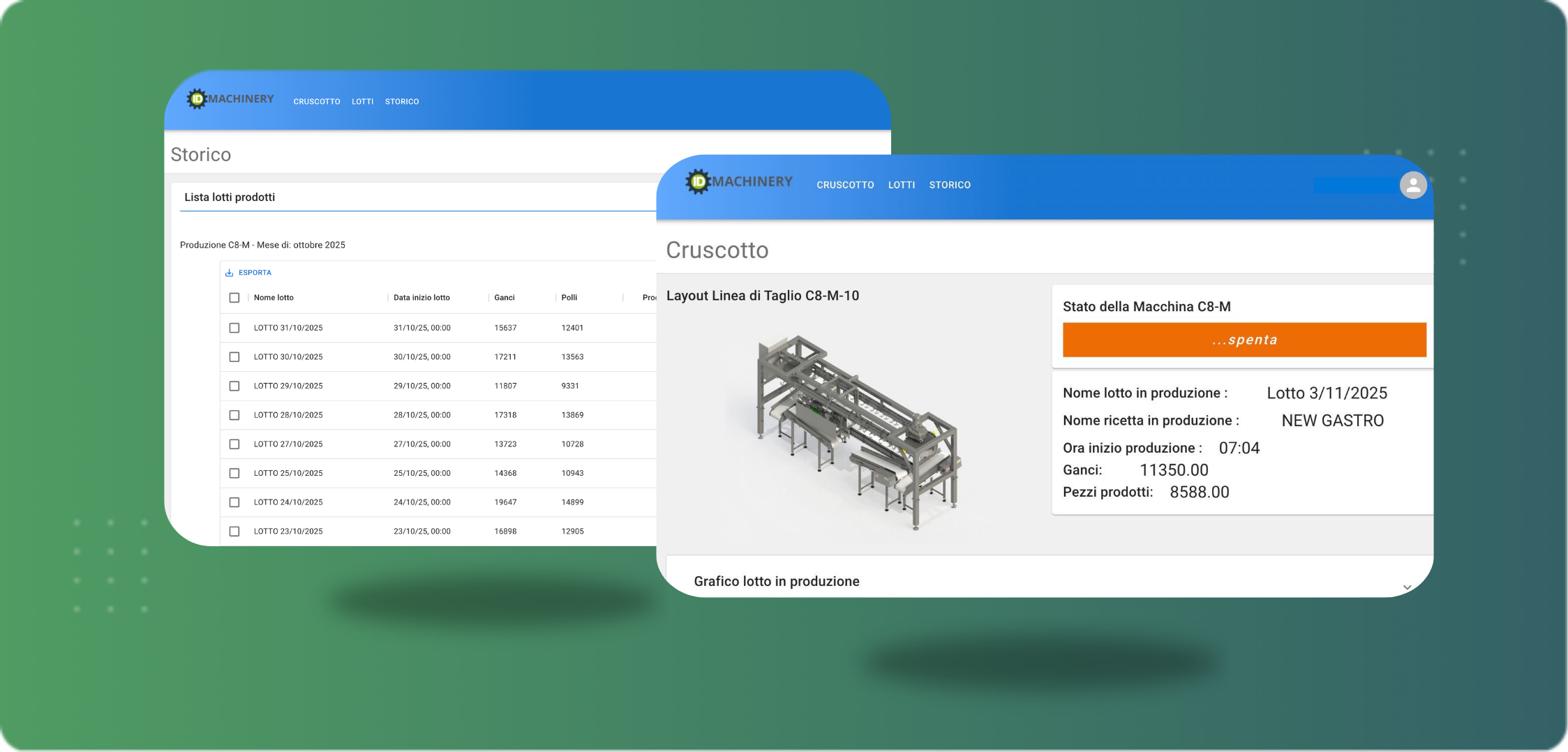
Task: Select Lotti in the Storico window navbar
Action: 362,102
